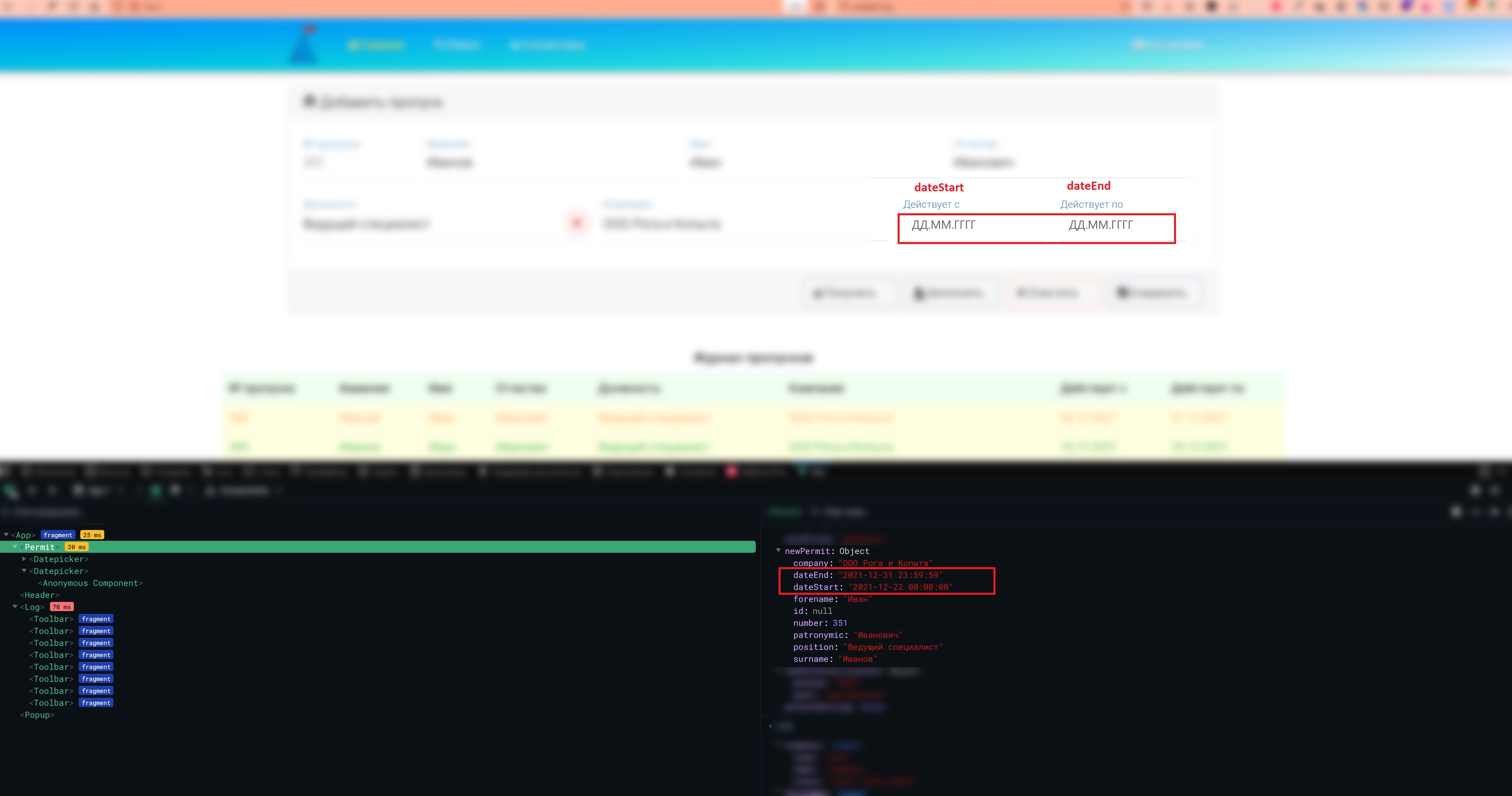
Task: Click the Действует с date input field
Action: tap(968, 224)
